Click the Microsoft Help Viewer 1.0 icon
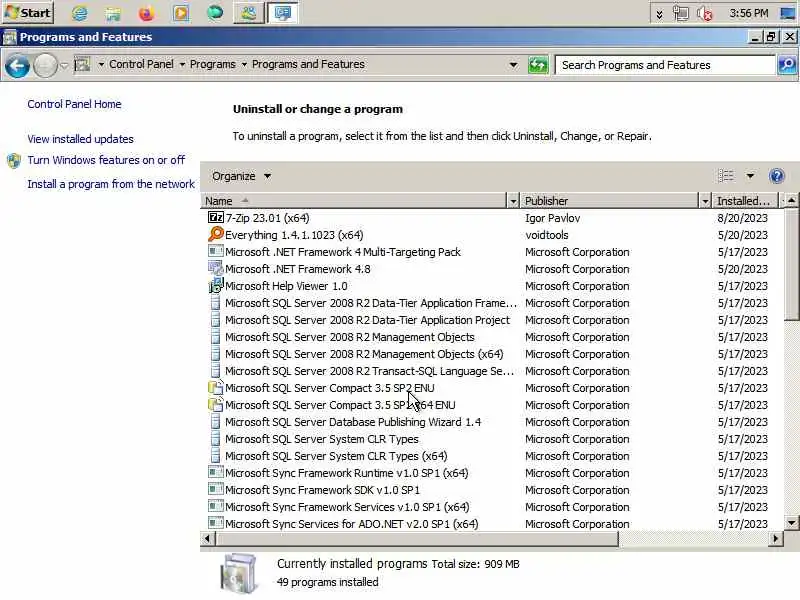Image resolution: width=800 pixels, height=600 pixels. [216, 285]
